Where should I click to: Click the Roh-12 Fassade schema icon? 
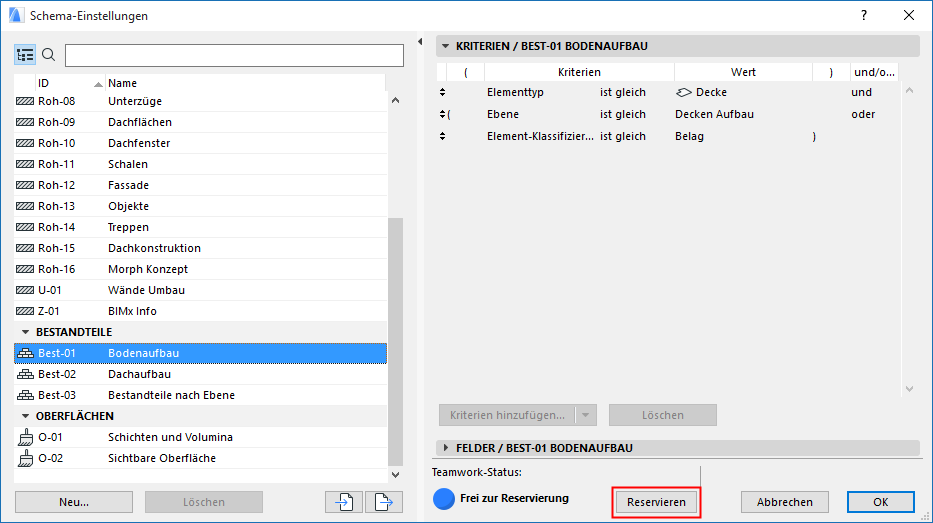tap(25, 185)
